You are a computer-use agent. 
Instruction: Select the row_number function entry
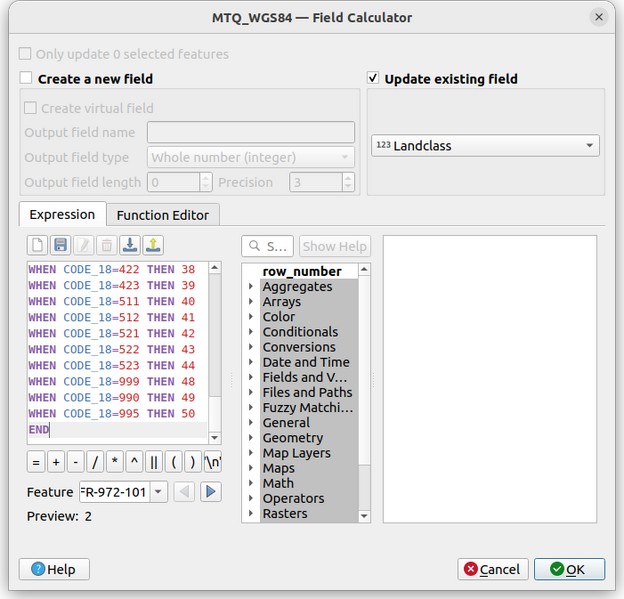click(x=302, y=271)
